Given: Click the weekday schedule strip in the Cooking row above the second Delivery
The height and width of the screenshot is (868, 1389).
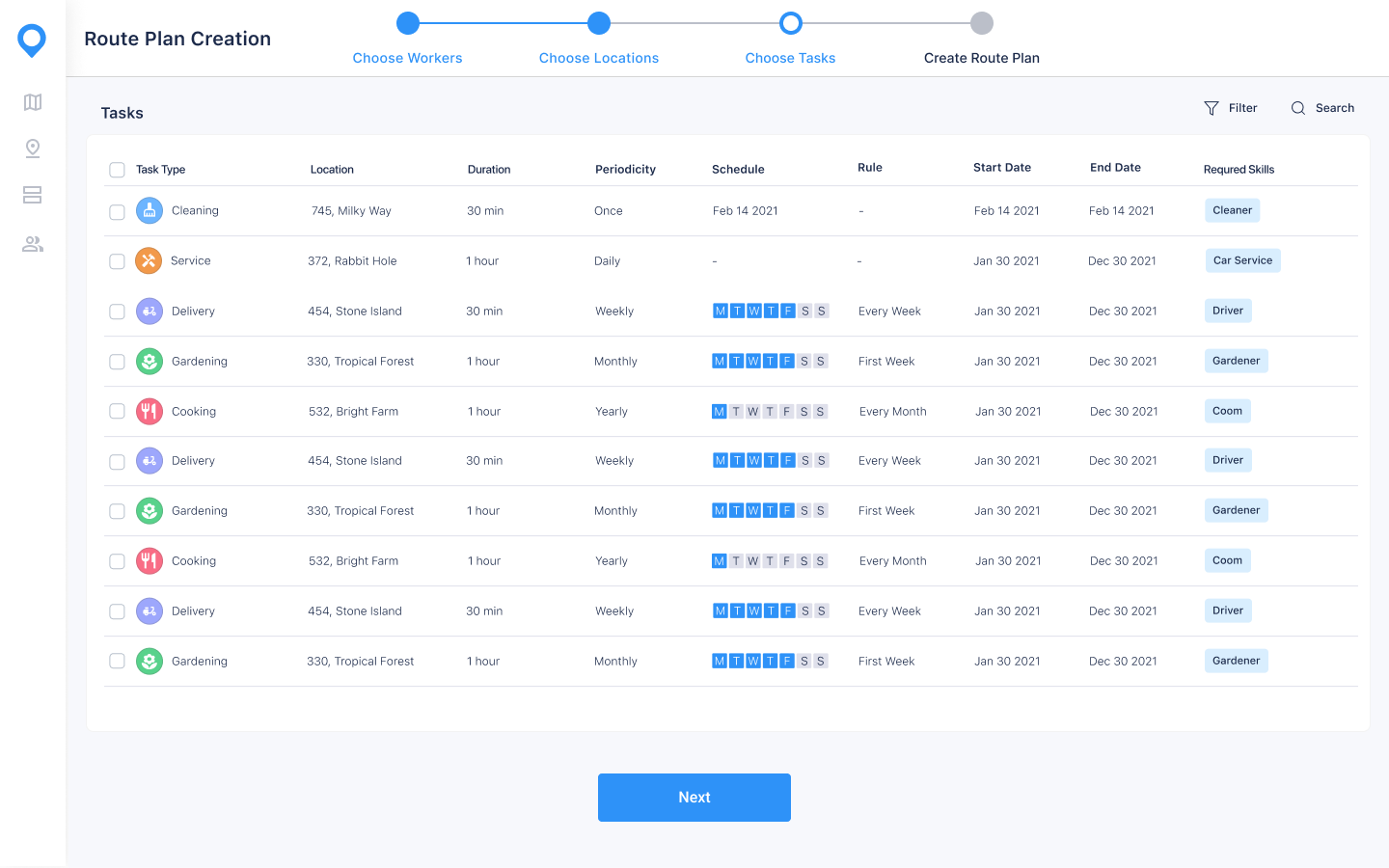Looking at the screenshot, I should pos(770,411).
